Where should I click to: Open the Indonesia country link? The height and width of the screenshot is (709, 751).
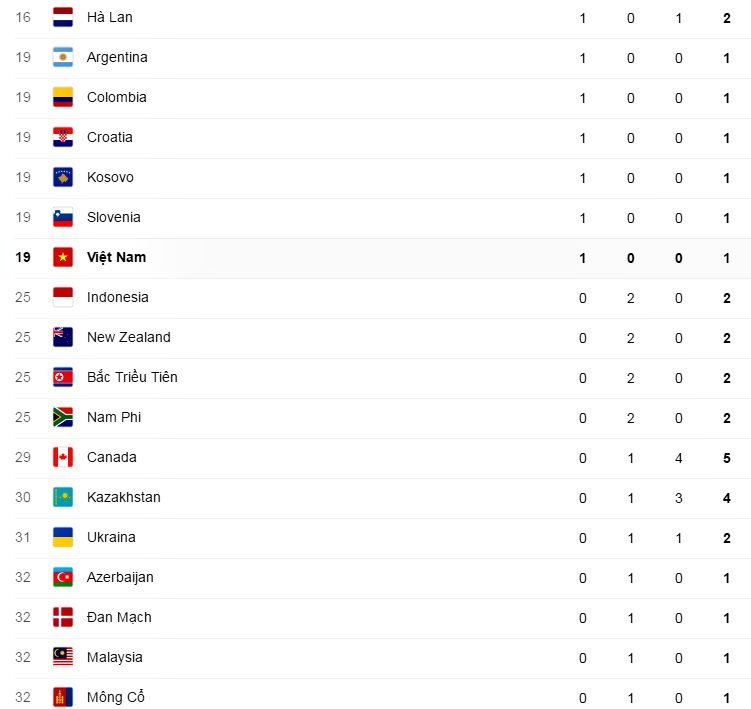(x=117, y=297)
